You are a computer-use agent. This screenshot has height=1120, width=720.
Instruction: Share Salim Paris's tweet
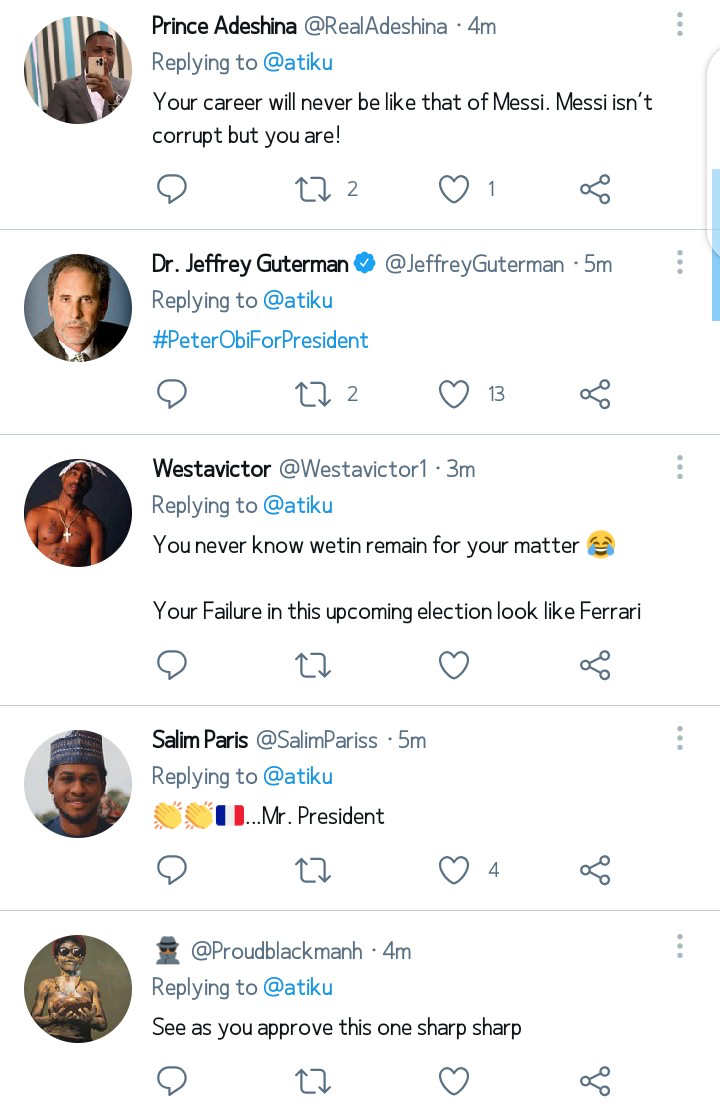pos(595,870)
